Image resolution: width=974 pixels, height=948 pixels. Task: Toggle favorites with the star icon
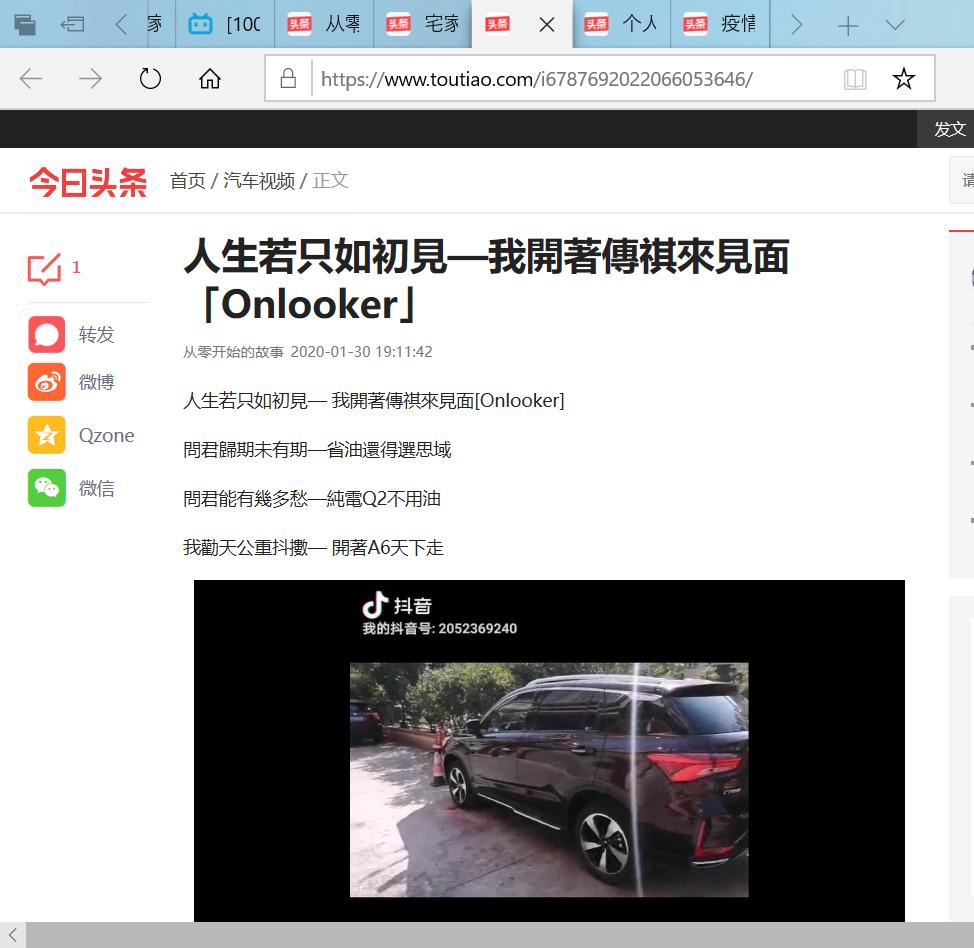tap(903, 78)
